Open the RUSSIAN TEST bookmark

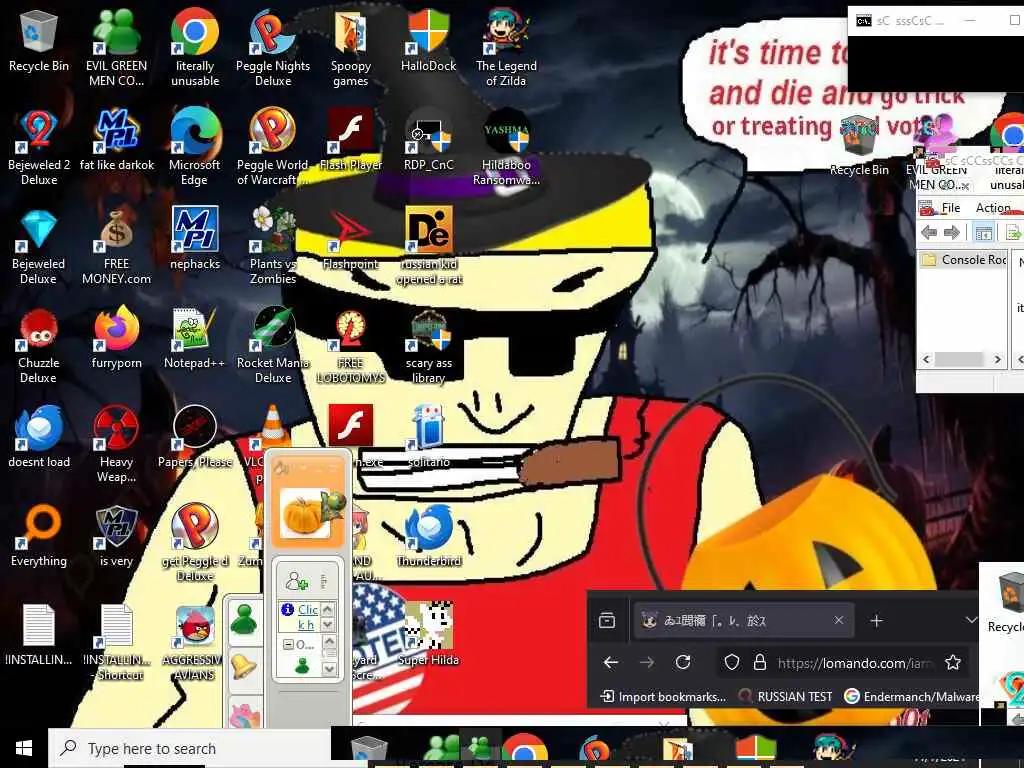click(786, 697)
